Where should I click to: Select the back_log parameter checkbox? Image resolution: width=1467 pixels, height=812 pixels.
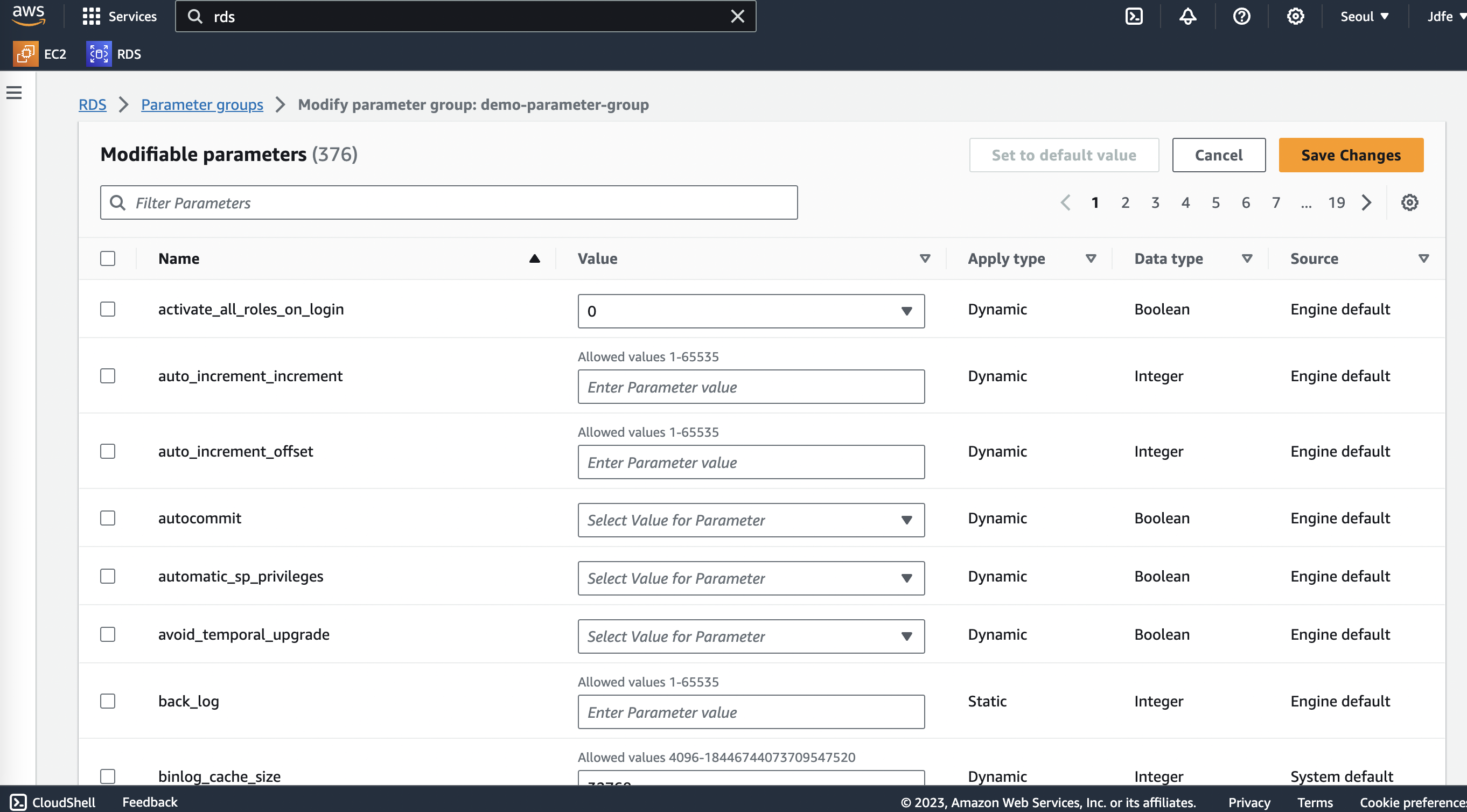coord(108,701)
